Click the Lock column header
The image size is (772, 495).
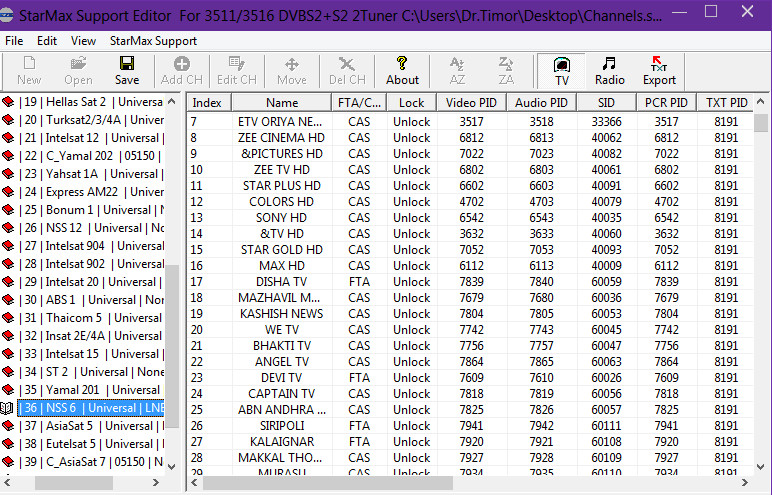(412, 102)
